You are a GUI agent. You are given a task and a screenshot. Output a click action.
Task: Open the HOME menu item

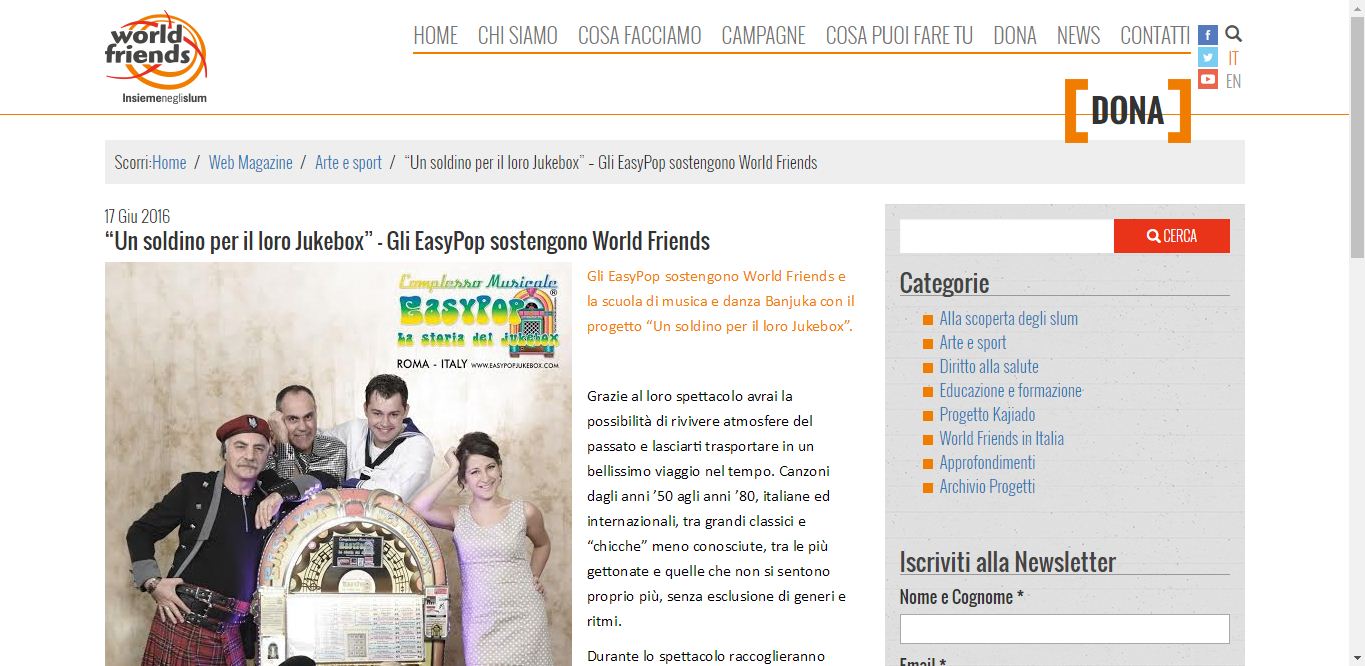tap(435, 35)
